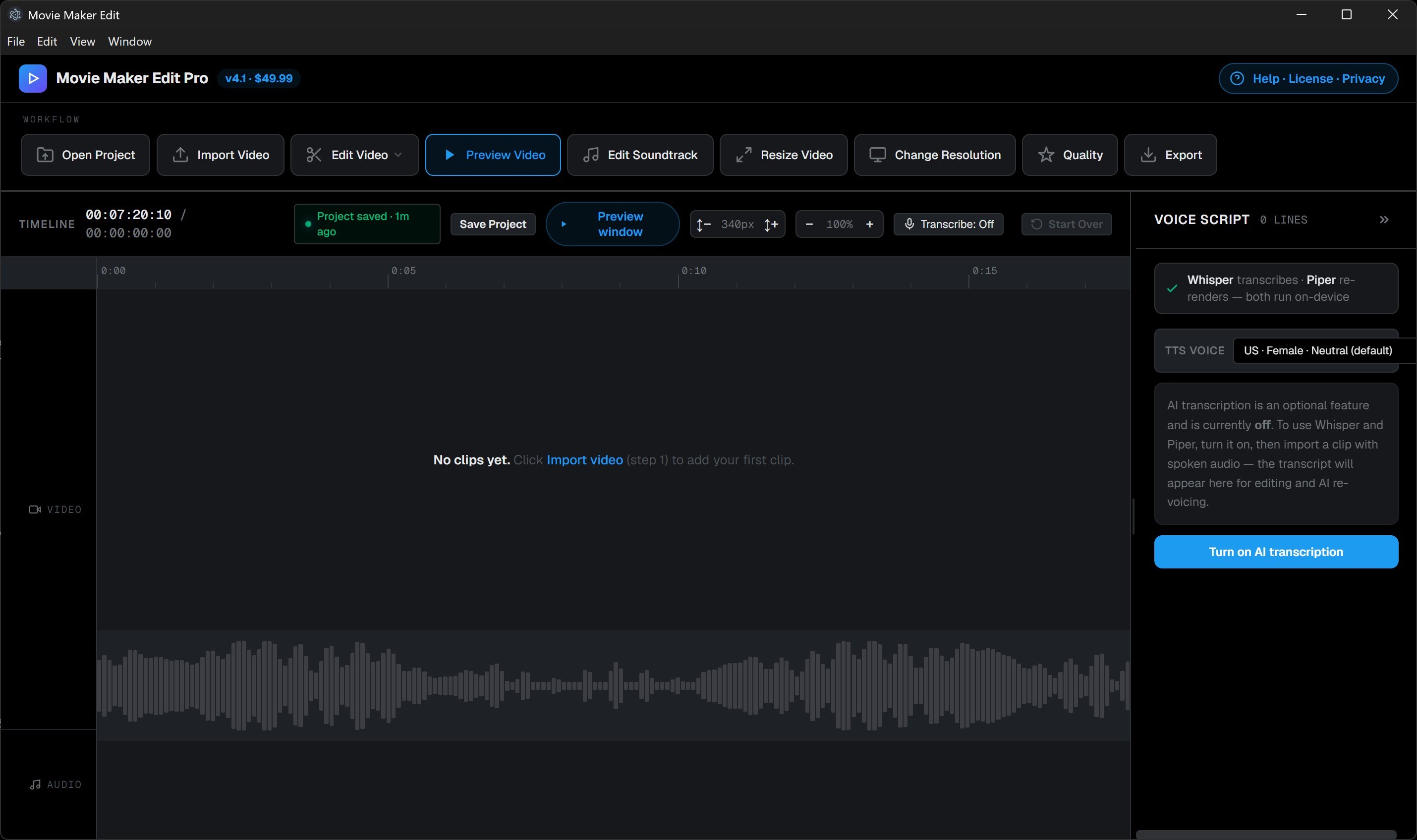Viewport: 1417px width, 840px height.
Task: Collapse the Voice Script panel chevrons
Action: pos(1384,220)
